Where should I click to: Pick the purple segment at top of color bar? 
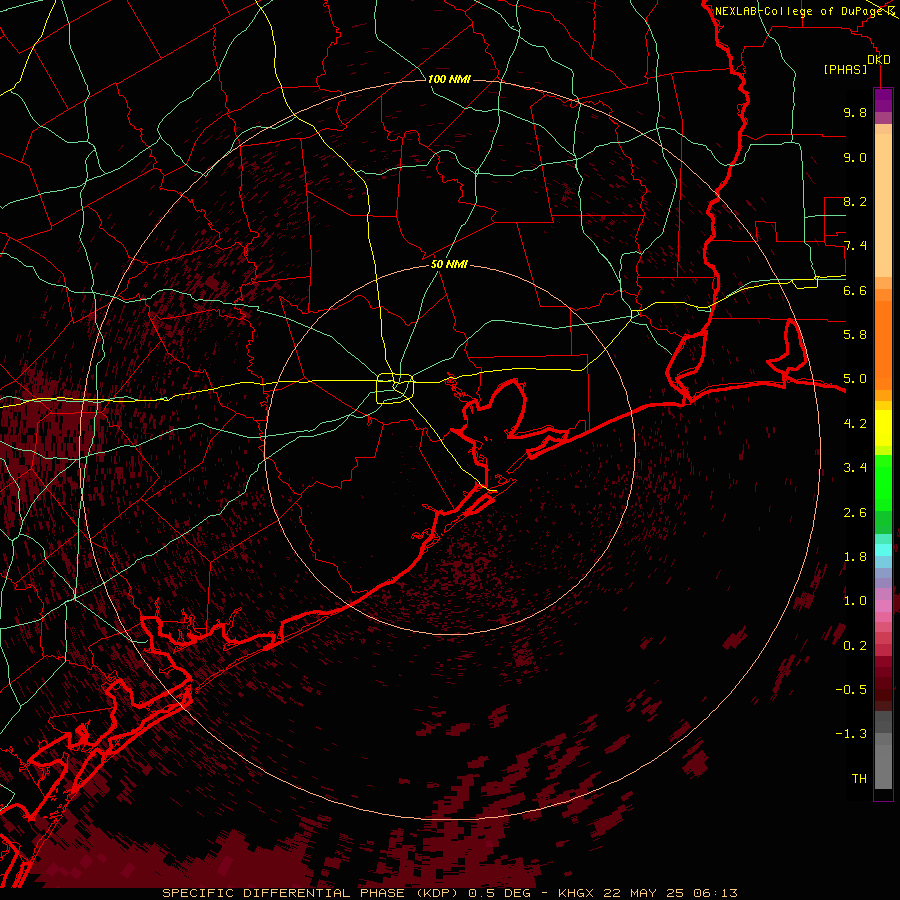point(883,100)
